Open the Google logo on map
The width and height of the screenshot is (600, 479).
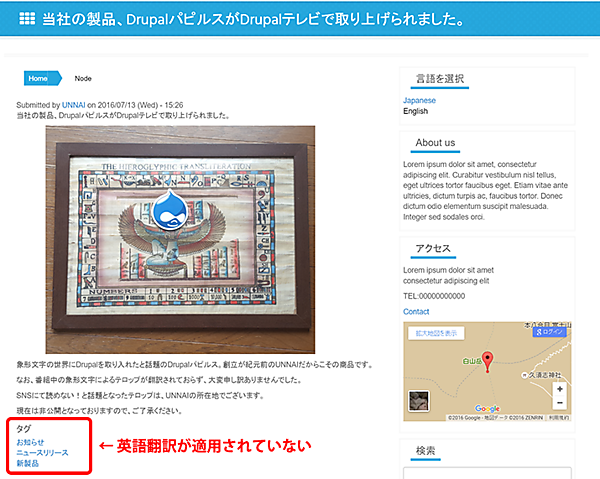[x=487, y=408]
